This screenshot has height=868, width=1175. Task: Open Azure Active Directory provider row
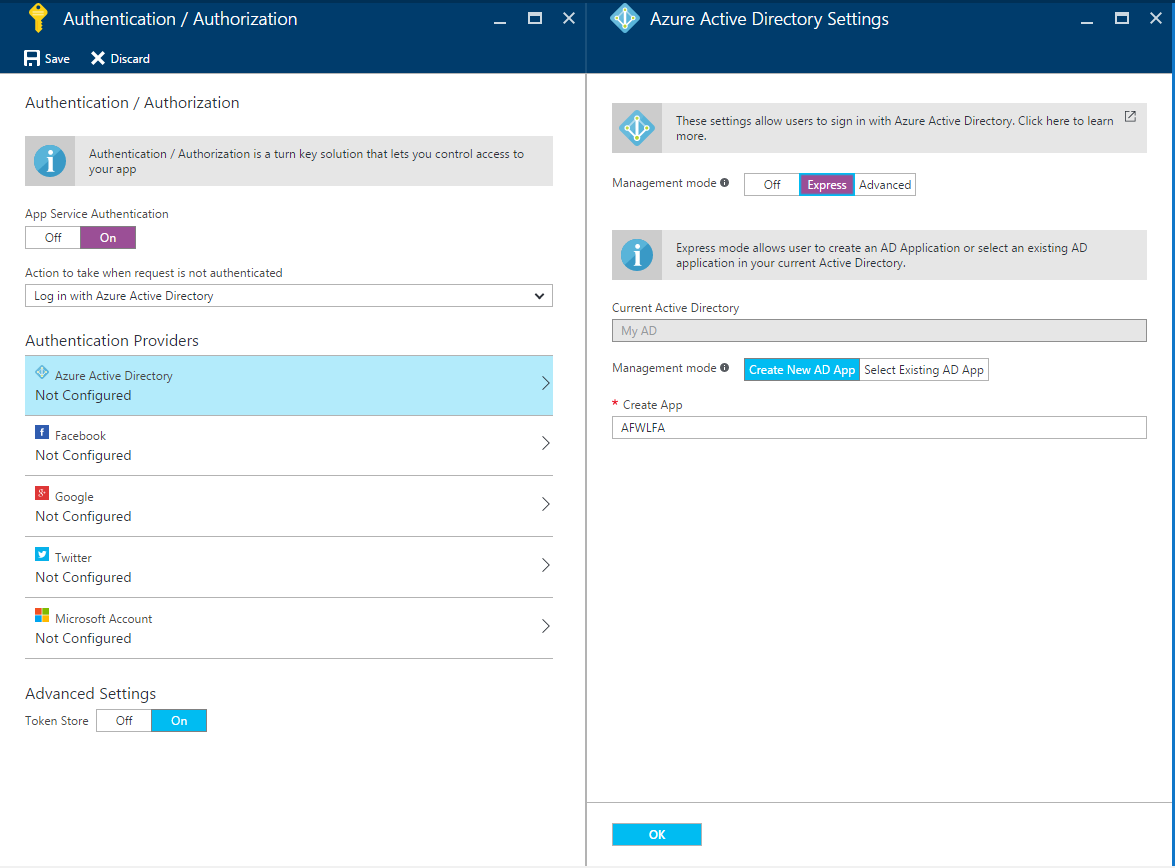(289, 385)
